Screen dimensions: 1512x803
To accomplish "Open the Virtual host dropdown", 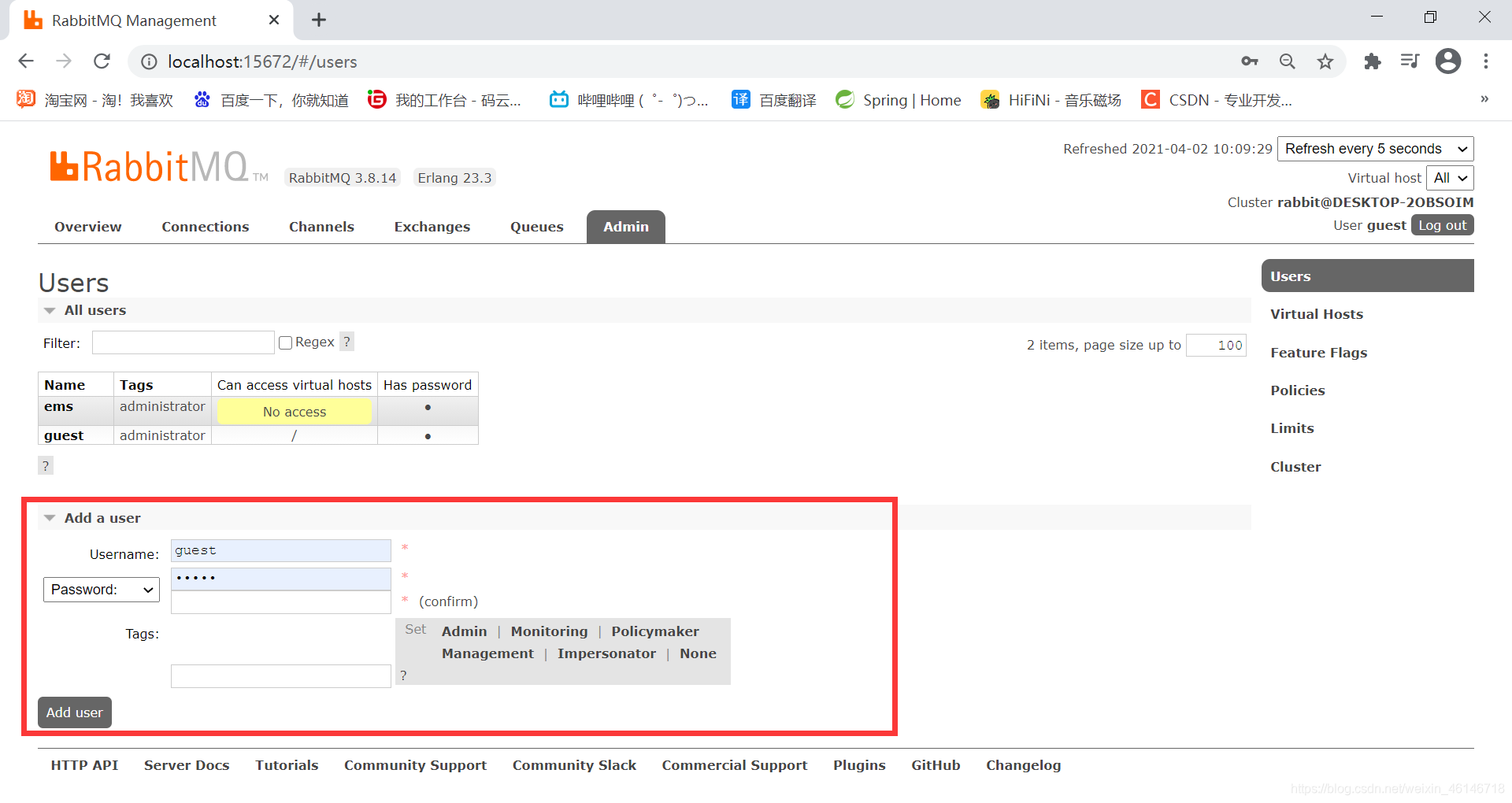I will [x=1450, y=178].
